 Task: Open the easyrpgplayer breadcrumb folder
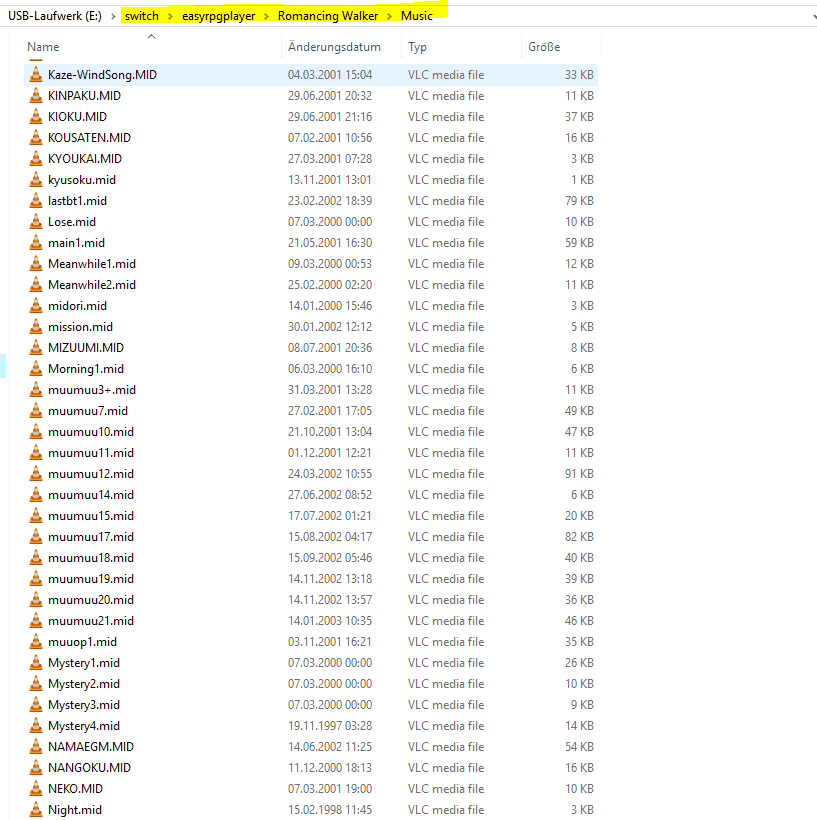click(219, 16)
